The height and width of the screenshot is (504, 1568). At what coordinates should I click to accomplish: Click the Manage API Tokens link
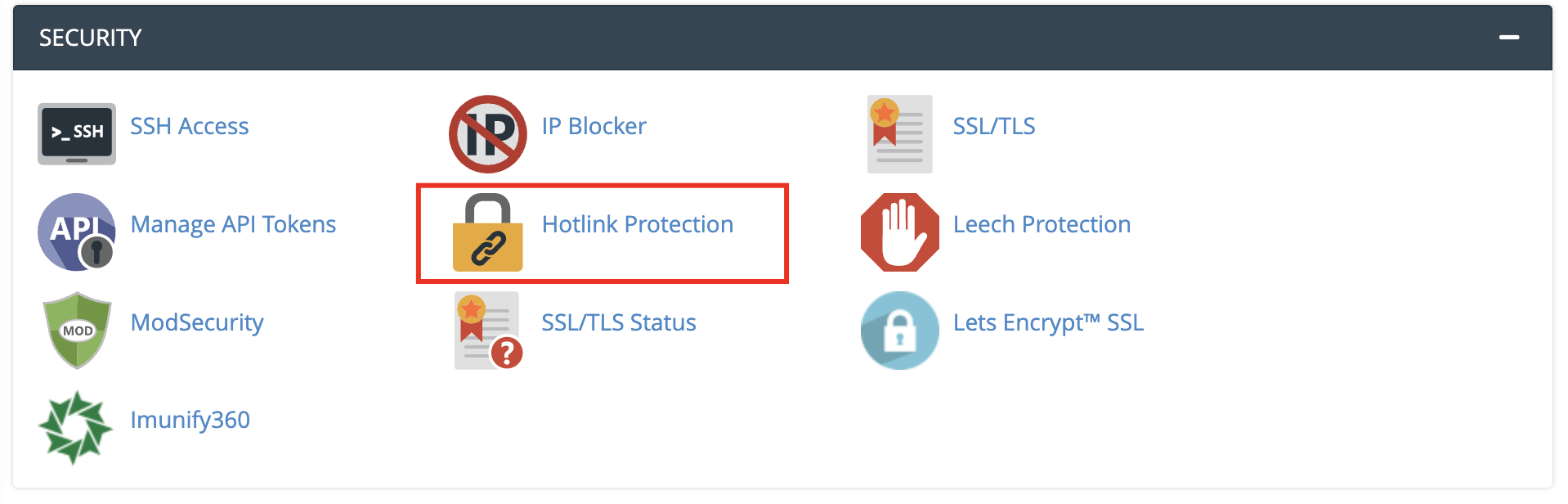click(x=233, y=224)
